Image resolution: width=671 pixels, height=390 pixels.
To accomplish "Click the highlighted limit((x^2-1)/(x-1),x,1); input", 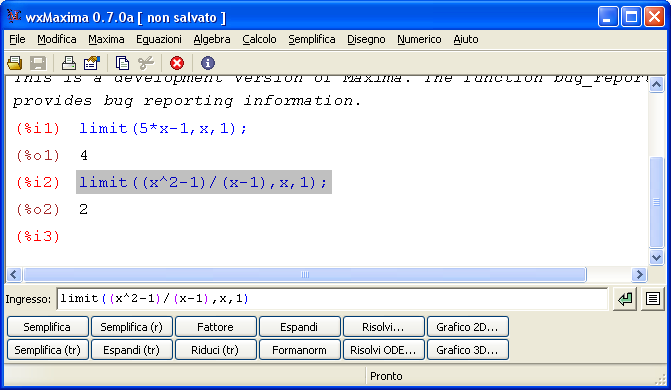I will pos(204,182).
